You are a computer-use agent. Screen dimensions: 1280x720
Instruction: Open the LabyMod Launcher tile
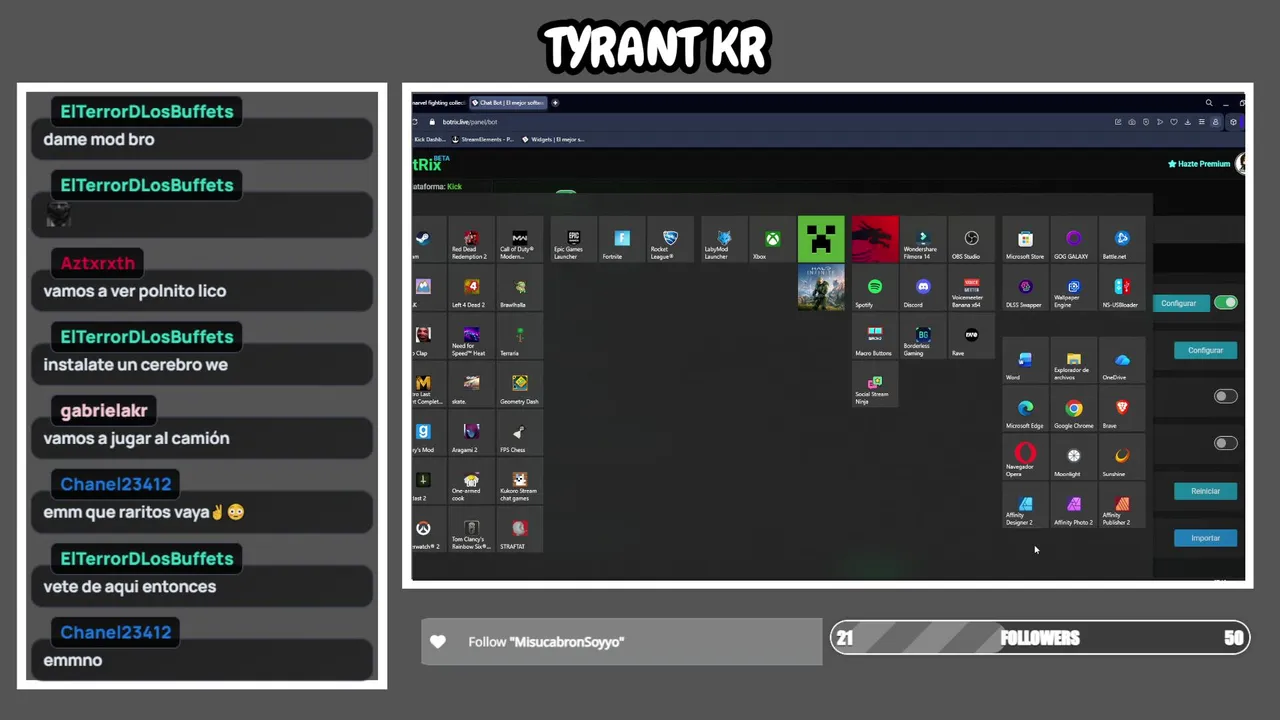724,240
